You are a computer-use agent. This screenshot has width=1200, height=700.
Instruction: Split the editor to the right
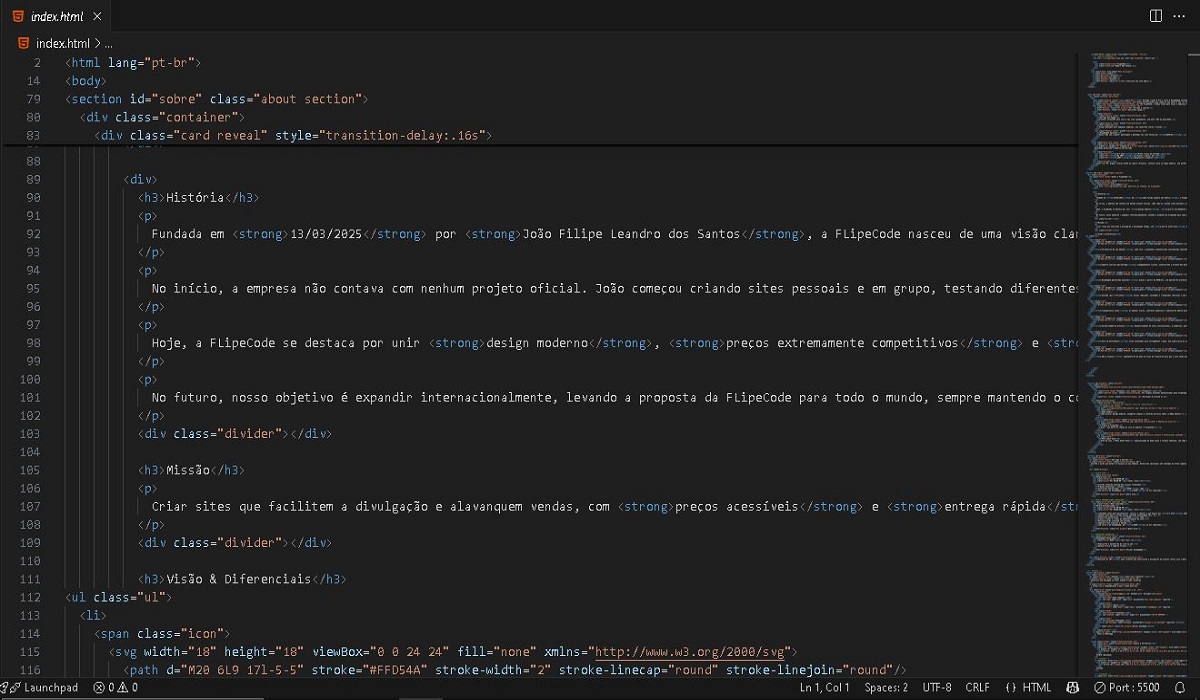coord(1155,16)
